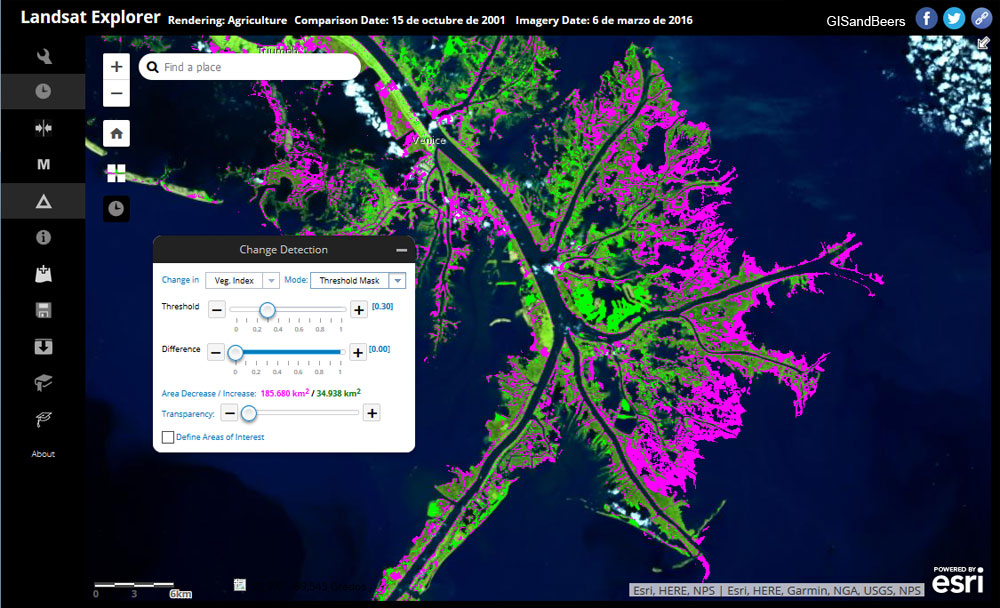
Task: Click the Rendering: Agriculture text
Action: coord(228,20)
